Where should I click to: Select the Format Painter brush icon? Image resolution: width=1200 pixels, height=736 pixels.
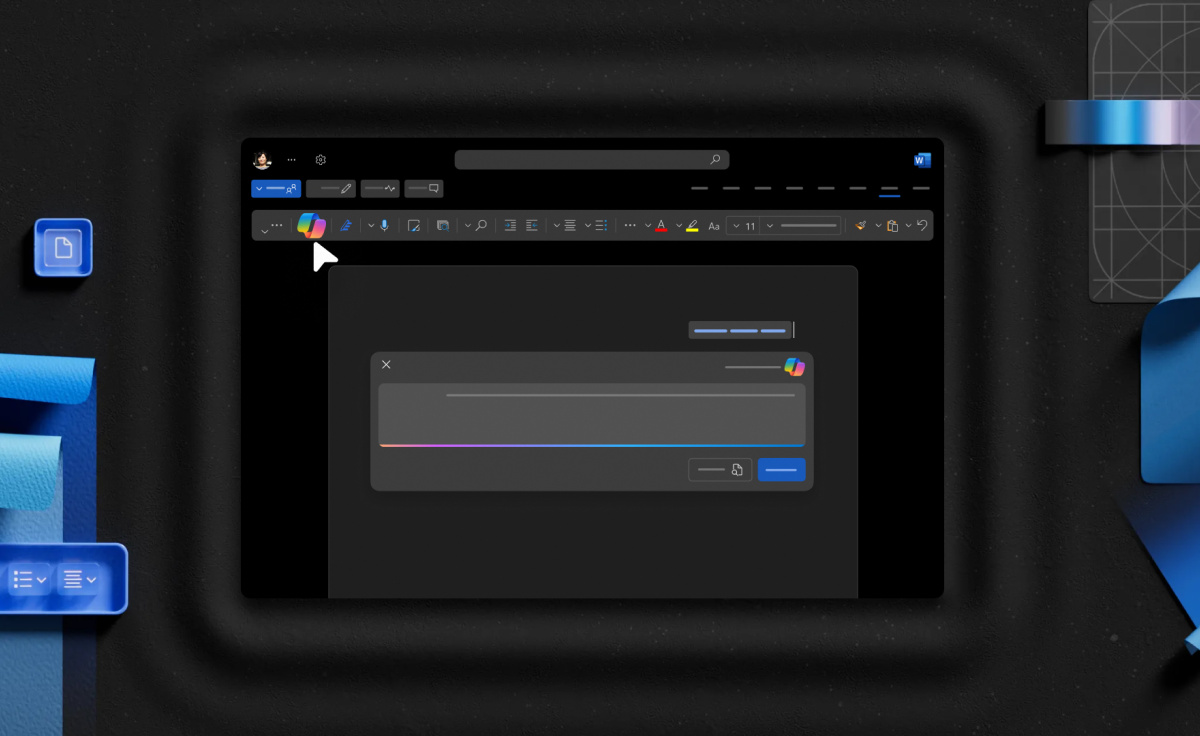pyautogui.click(x=860, y=226)
